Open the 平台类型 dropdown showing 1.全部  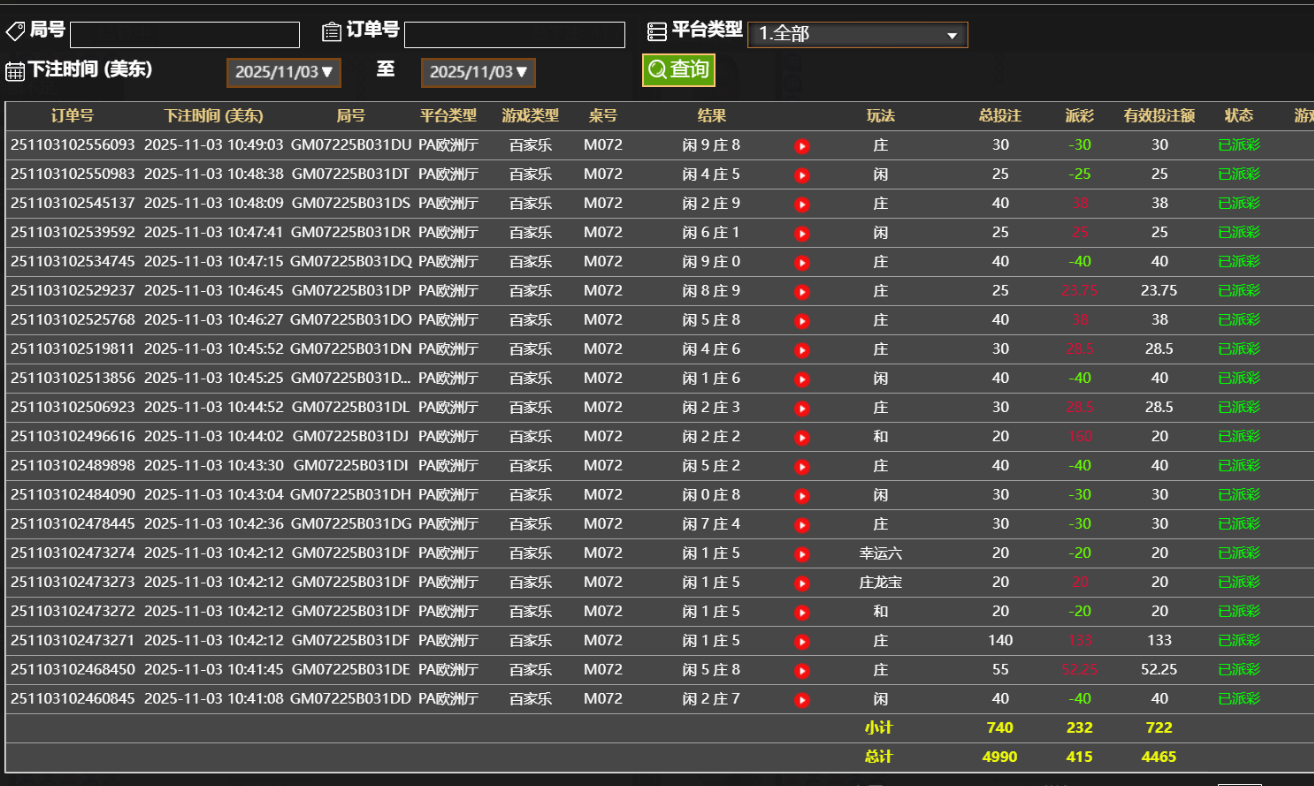point(857,33)
